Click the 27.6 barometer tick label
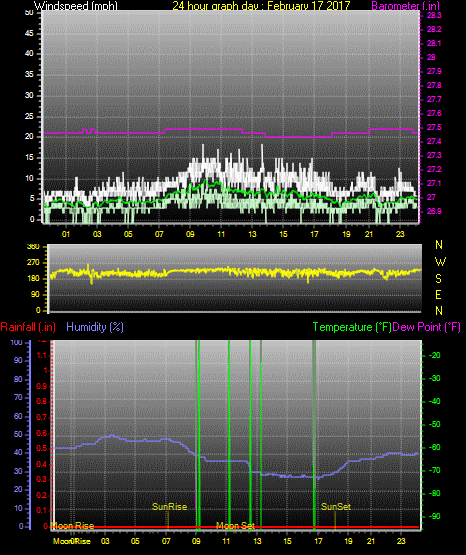This screenshot has height=555, width=466. (434, 113)
